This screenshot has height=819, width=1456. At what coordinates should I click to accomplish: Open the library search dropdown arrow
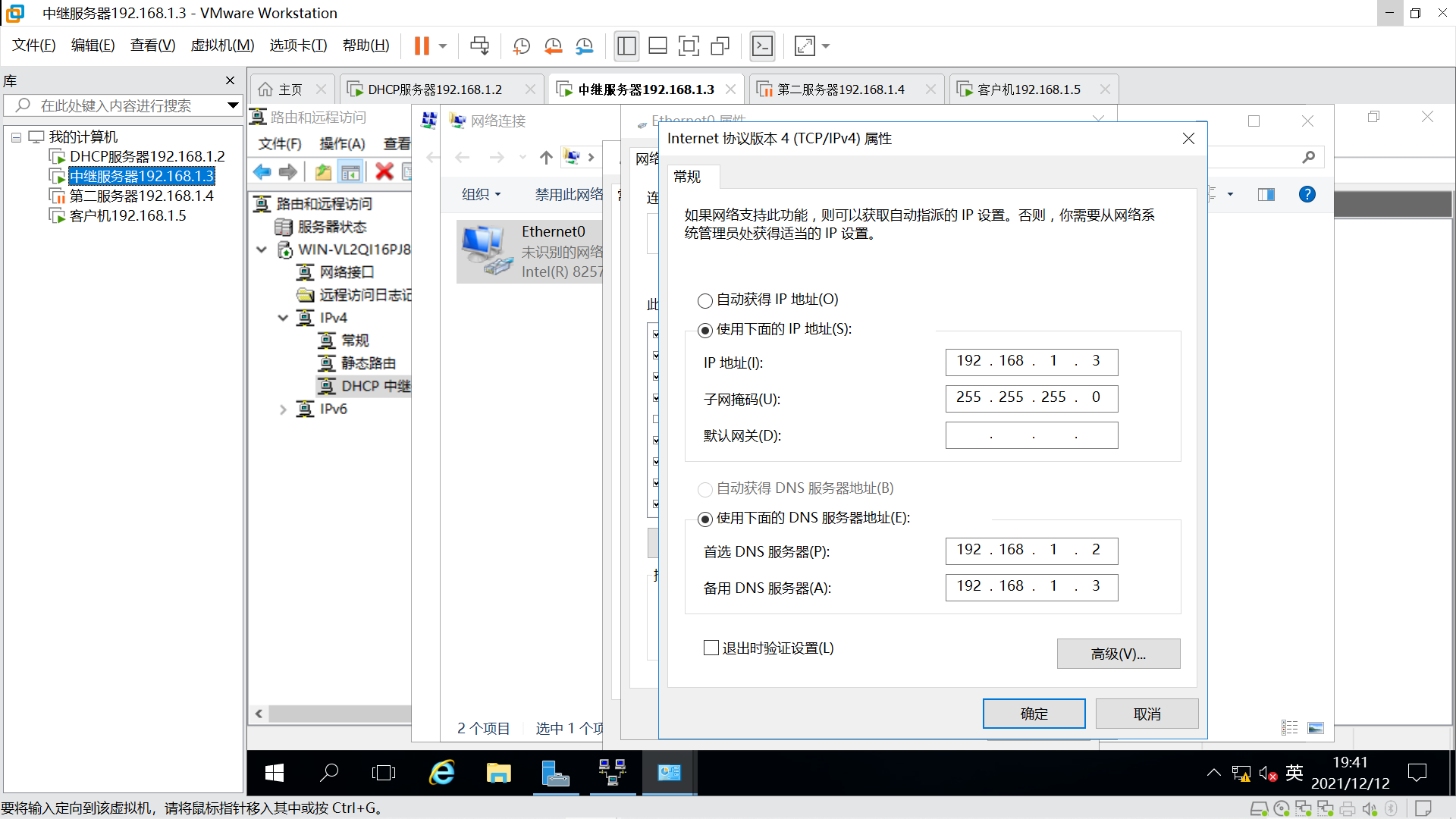click(x=233, y=105)
